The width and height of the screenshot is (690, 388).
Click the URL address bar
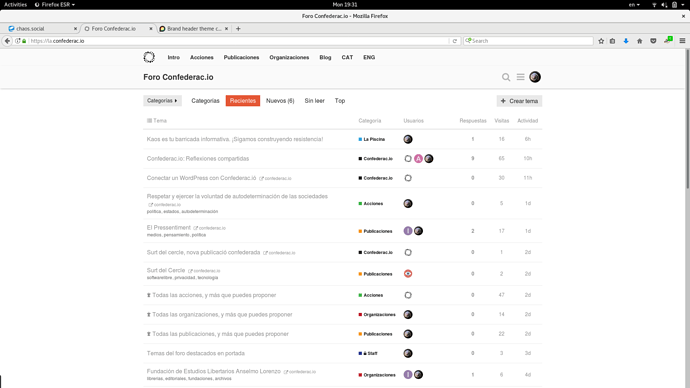click(x=238, y=41)
